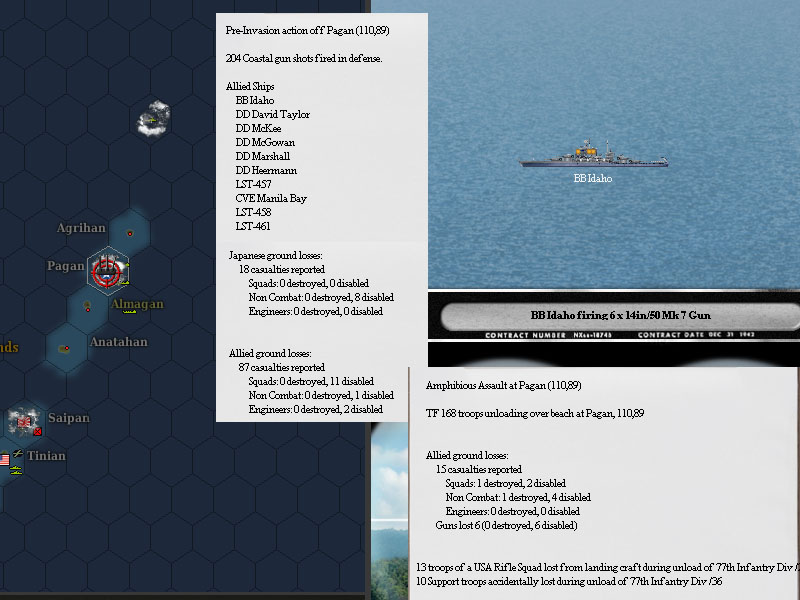Click 'Squads: 1 destroyed, 2 disabled' line
Image resolution: width=800 pixels, height=600 pixels.
click(x=506, y=484)
